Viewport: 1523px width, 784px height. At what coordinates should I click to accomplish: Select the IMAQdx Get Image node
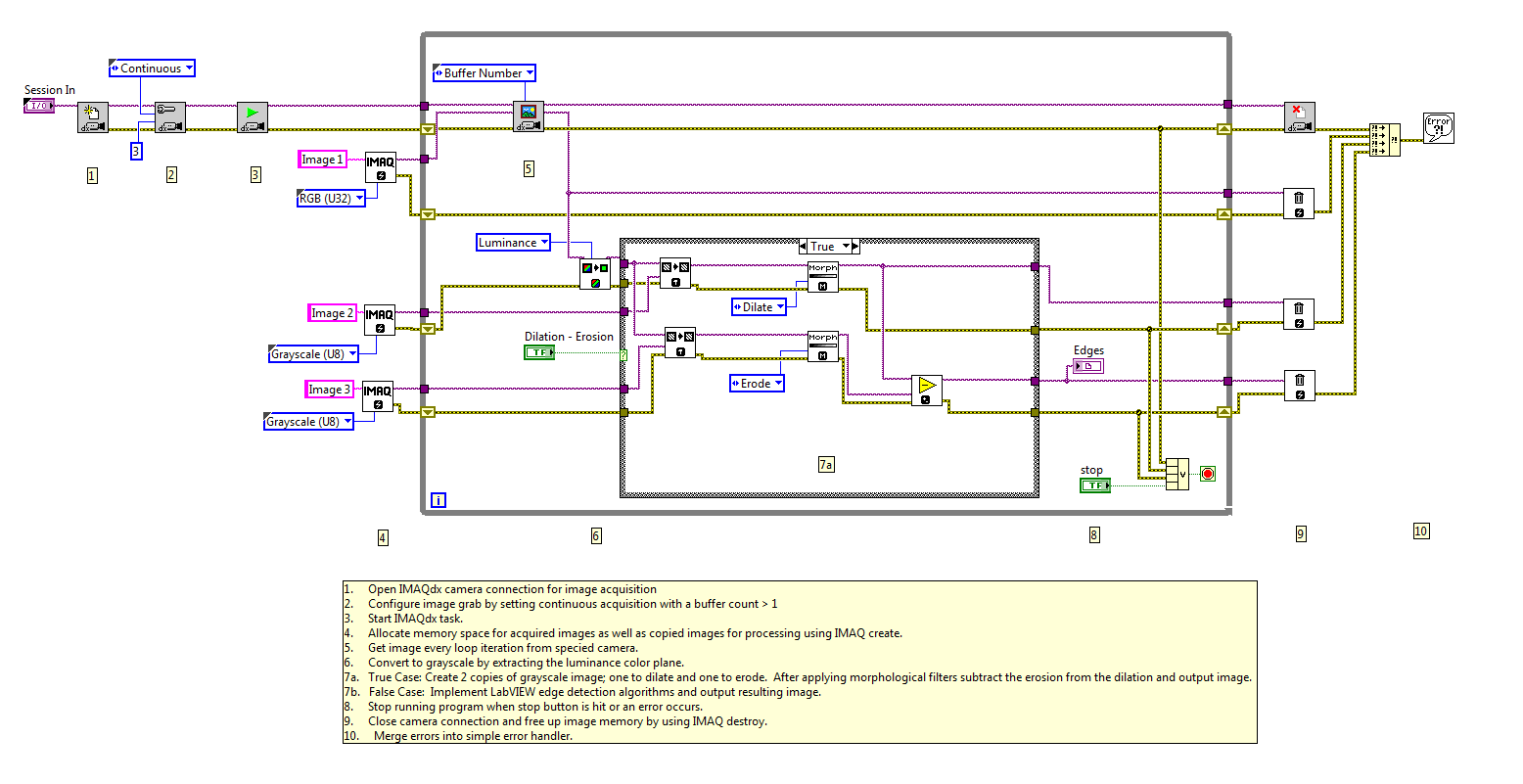(529, 116)
